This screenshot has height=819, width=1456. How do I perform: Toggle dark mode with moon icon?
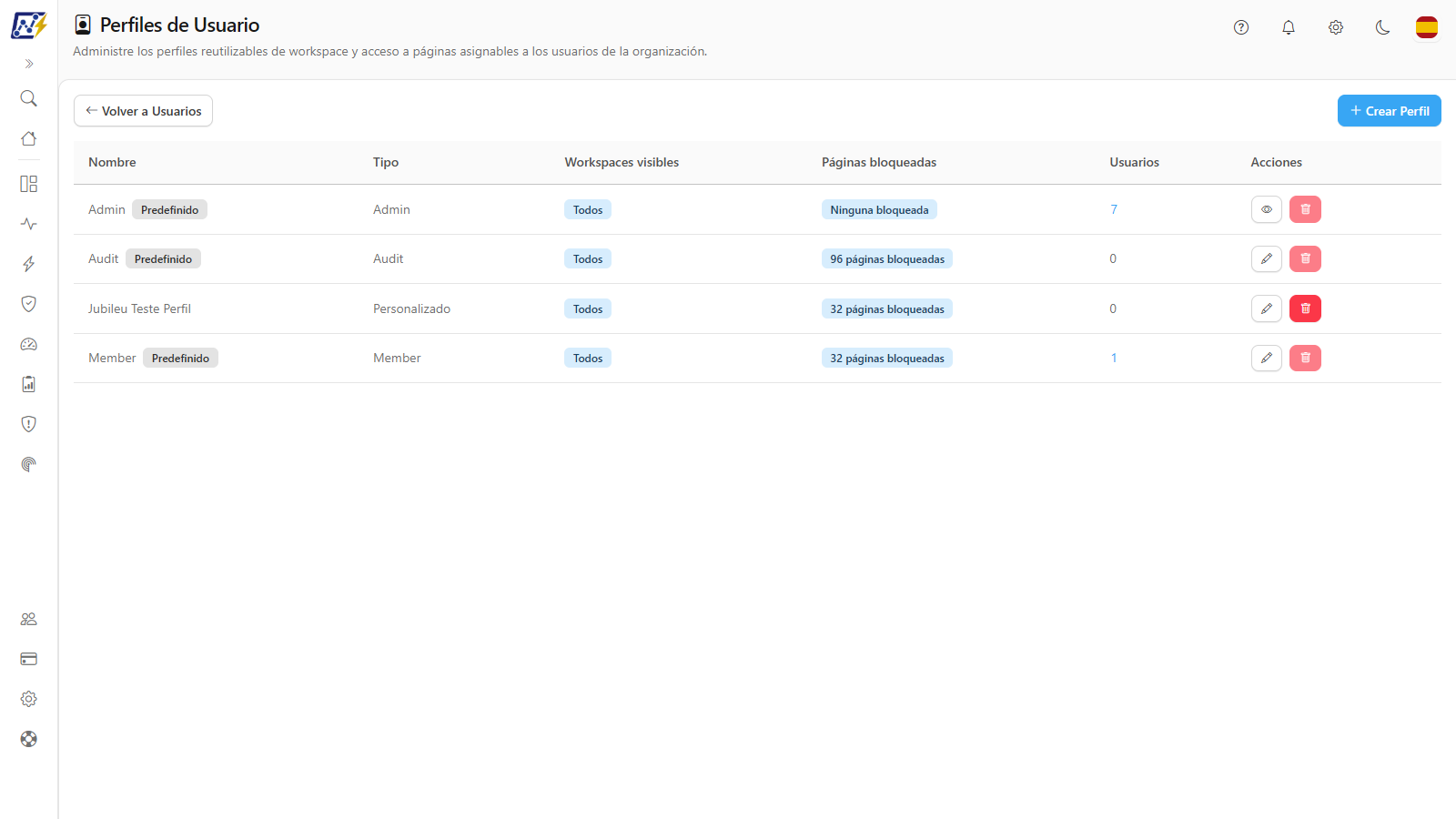[1383, 27]
